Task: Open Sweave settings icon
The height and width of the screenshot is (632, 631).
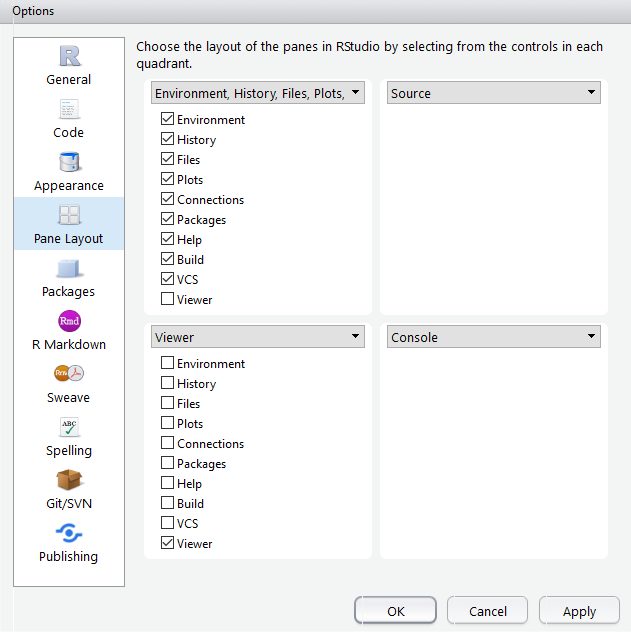Action: coord(69,373)
